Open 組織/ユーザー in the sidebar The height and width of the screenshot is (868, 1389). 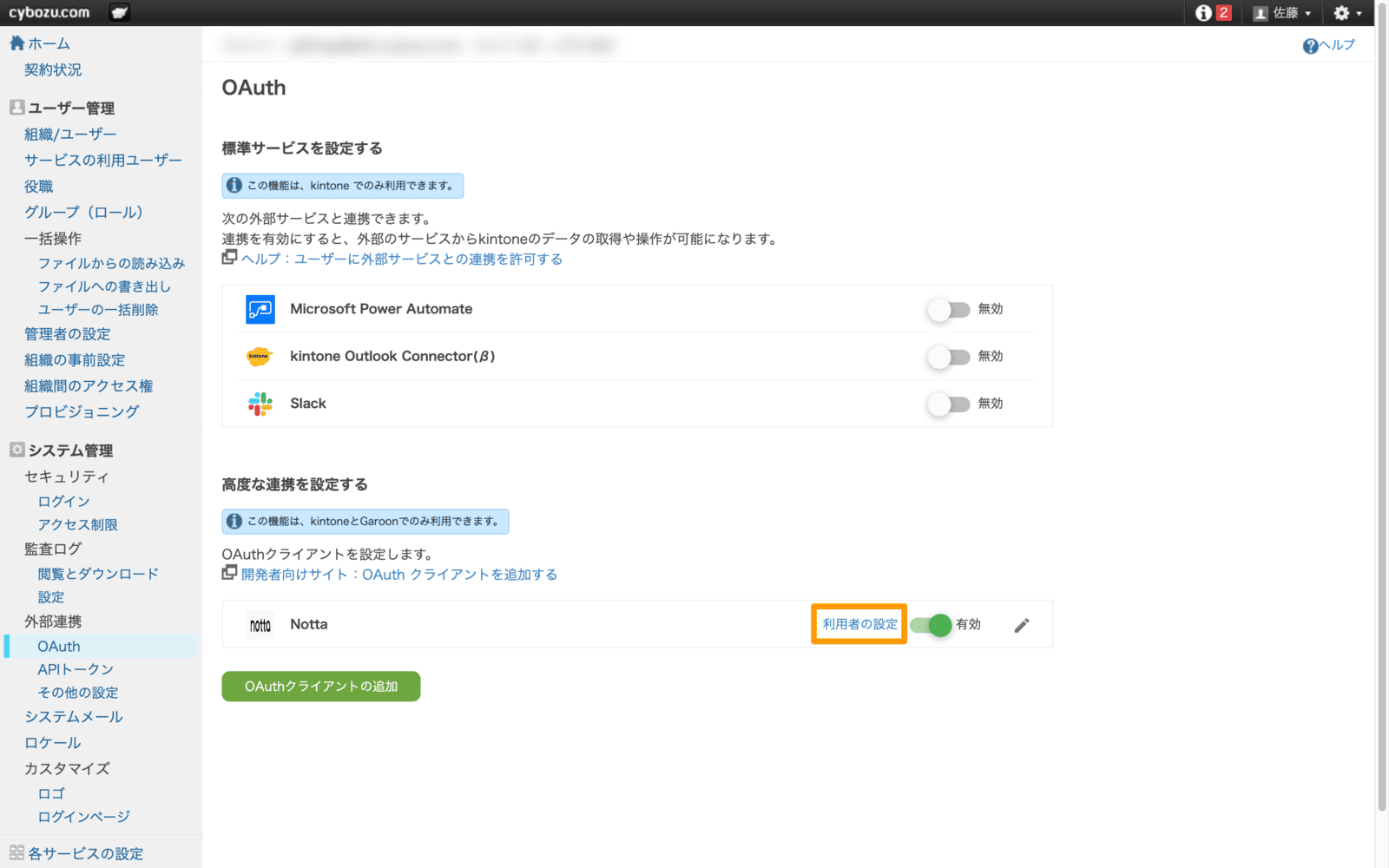[70, 134]
